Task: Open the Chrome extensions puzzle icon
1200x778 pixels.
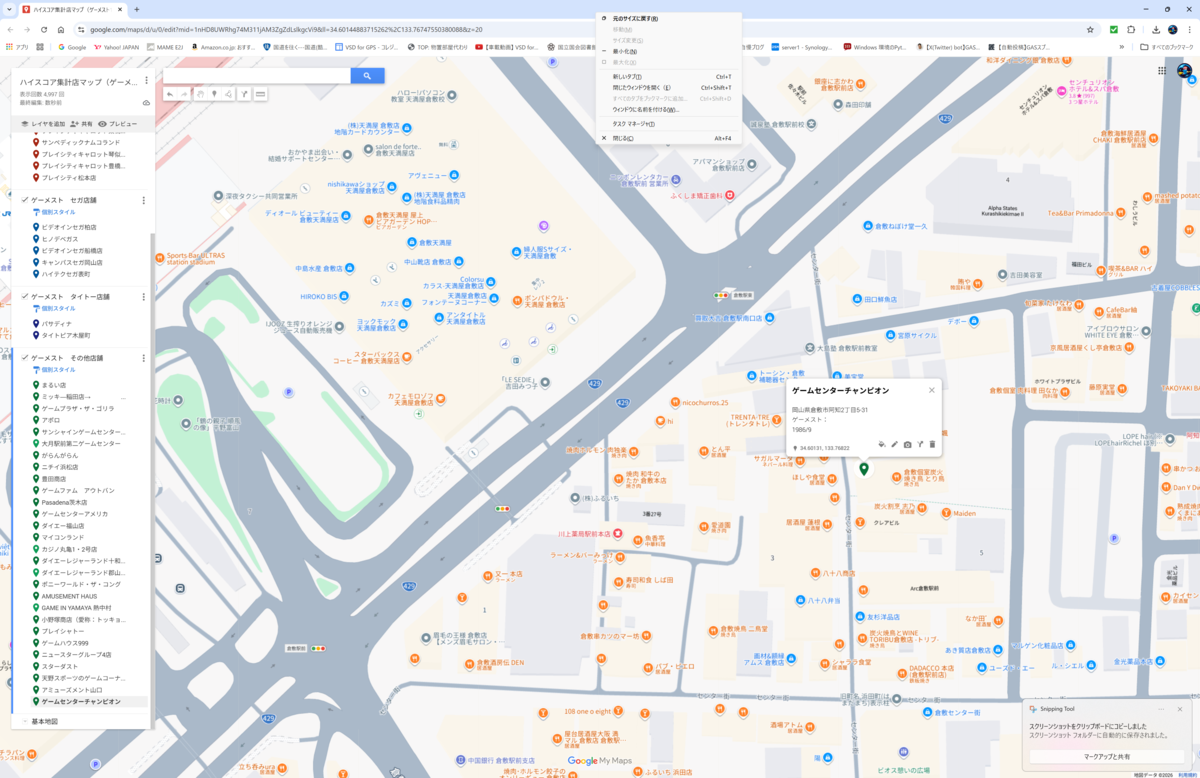Action: point(1132,29)
